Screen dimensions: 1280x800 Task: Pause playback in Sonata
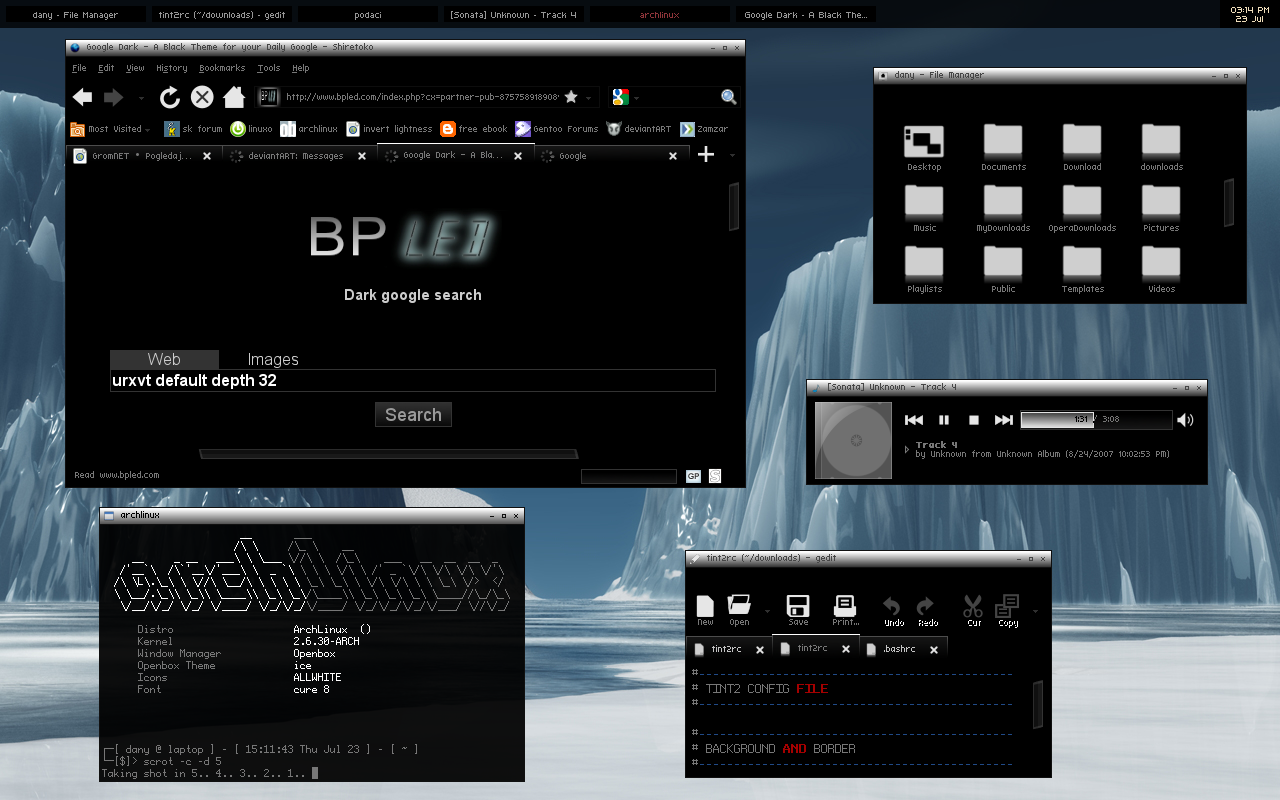pos(943,420)
